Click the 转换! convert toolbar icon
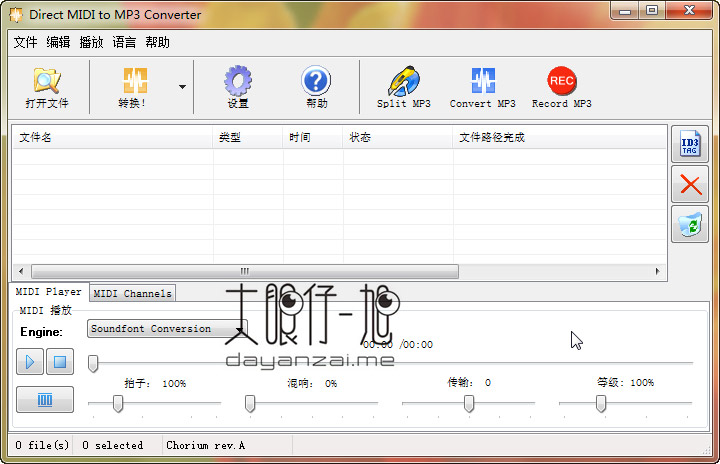Screen dimensions: 720x464 [133, 87]
